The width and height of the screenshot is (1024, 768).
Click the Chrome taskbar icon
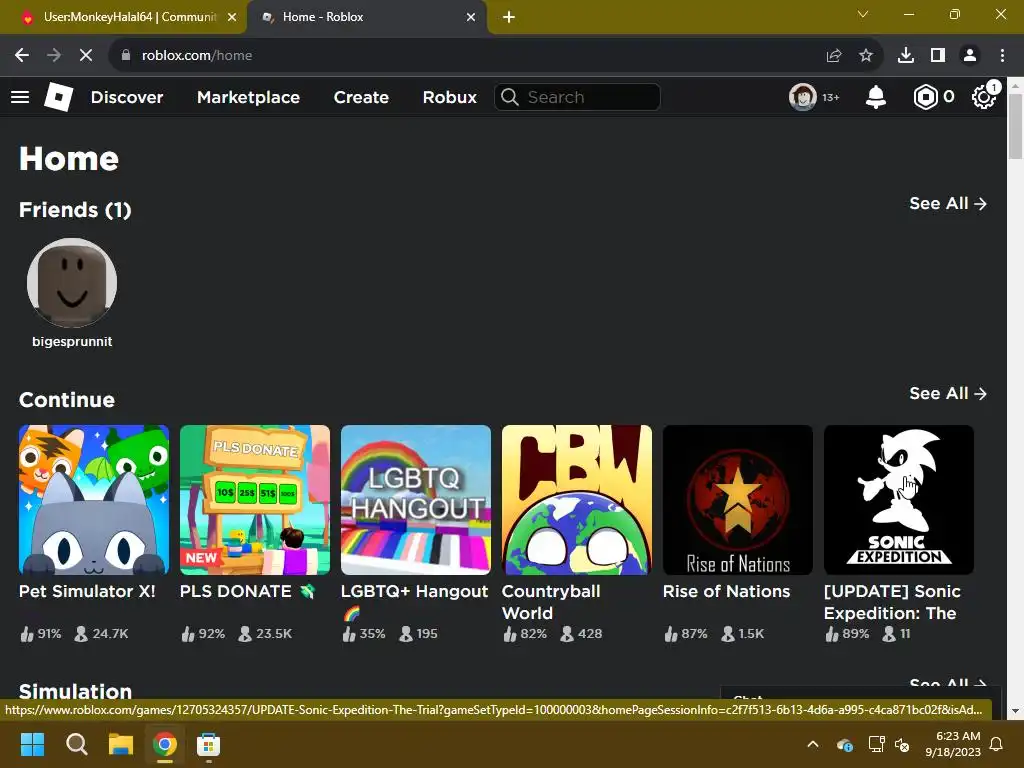(x=165, y=744)
